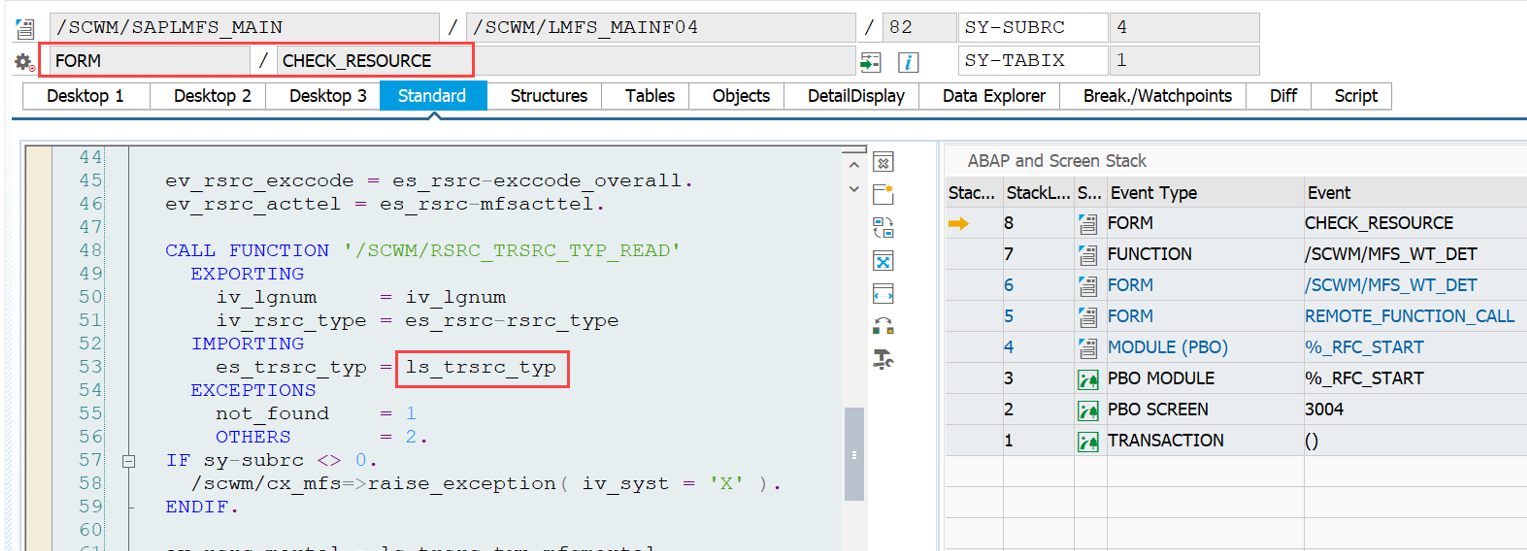Click the gear icon beside the FORM field
This screenshot has width=1527, height=551.
(x=24, y=62)
